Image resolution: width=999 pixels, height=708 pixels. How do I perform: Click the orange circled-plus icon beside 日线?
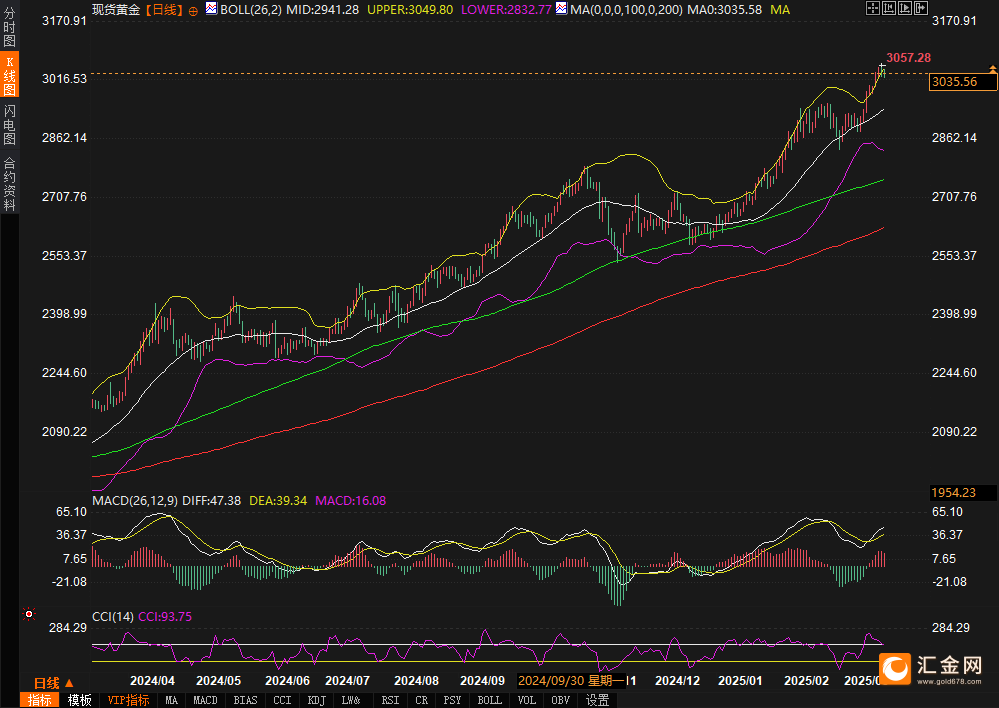(194, 11)
